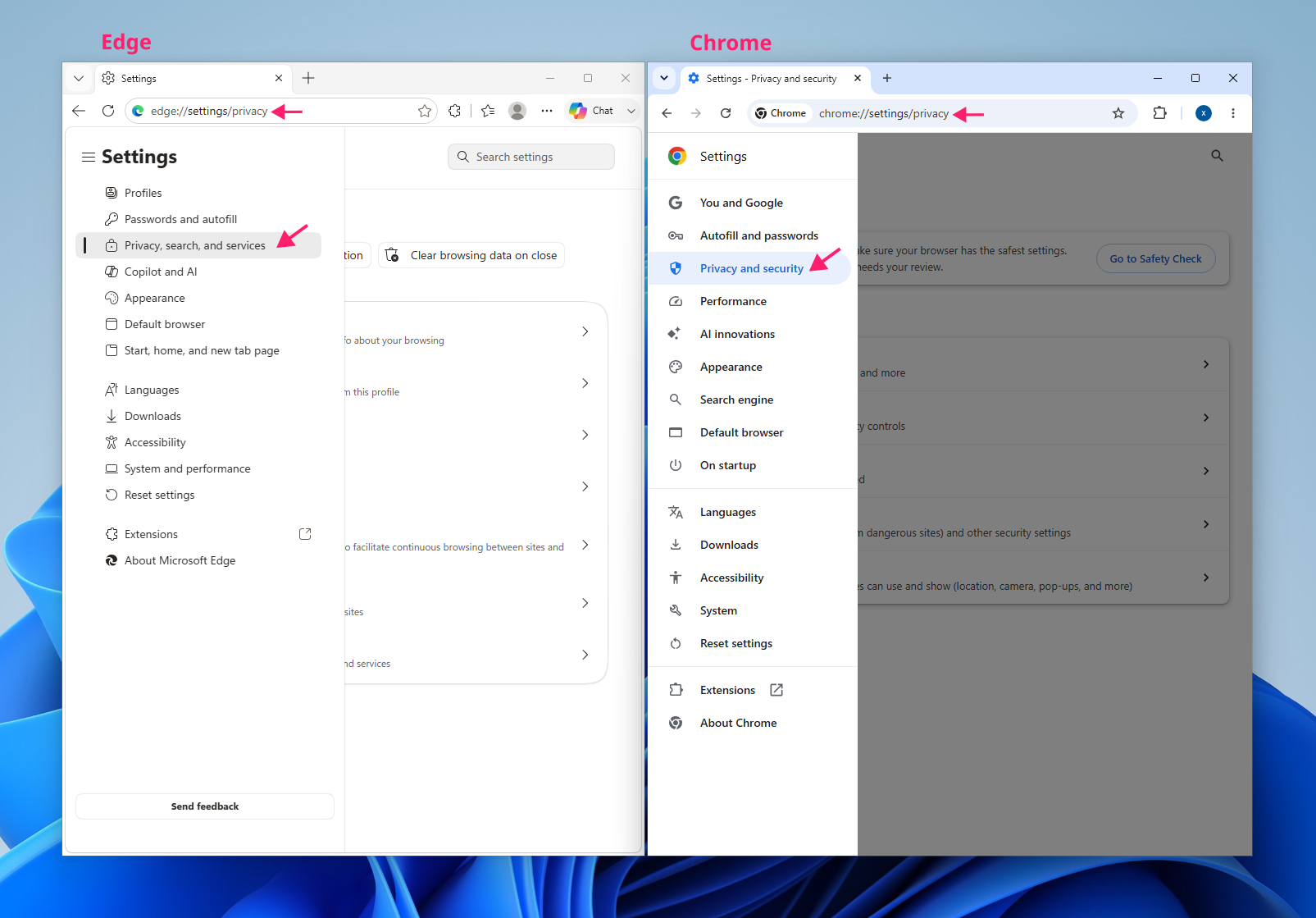Click the Edge Extensions external link icon

305,534
